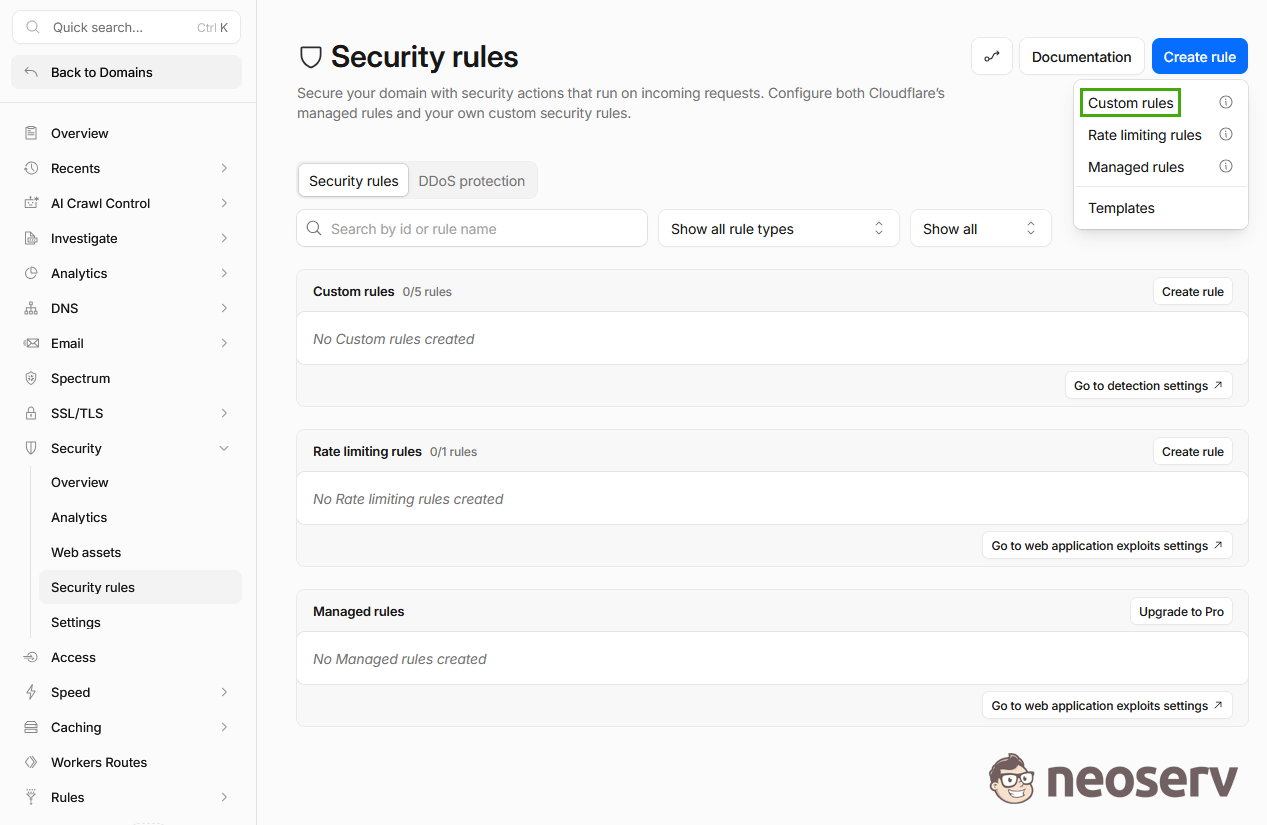Expand the Email sidebar section
The width and height of the screenshot is (1267, 825).
(224, 343)
